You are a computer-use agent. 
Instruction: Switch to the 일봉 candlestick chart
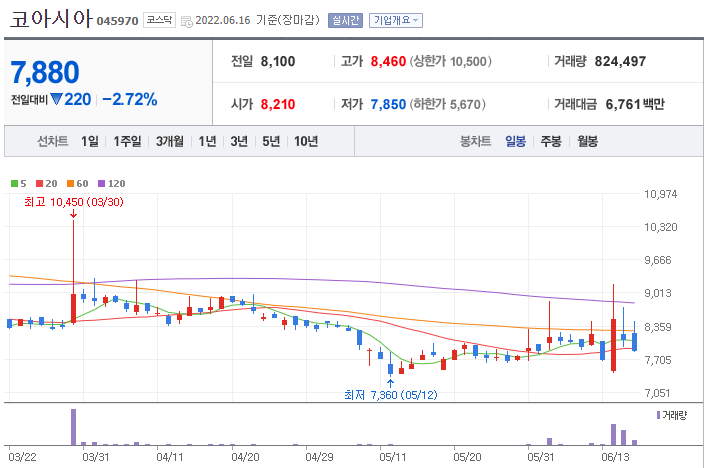pyautogui.click(x=515, y=141)
